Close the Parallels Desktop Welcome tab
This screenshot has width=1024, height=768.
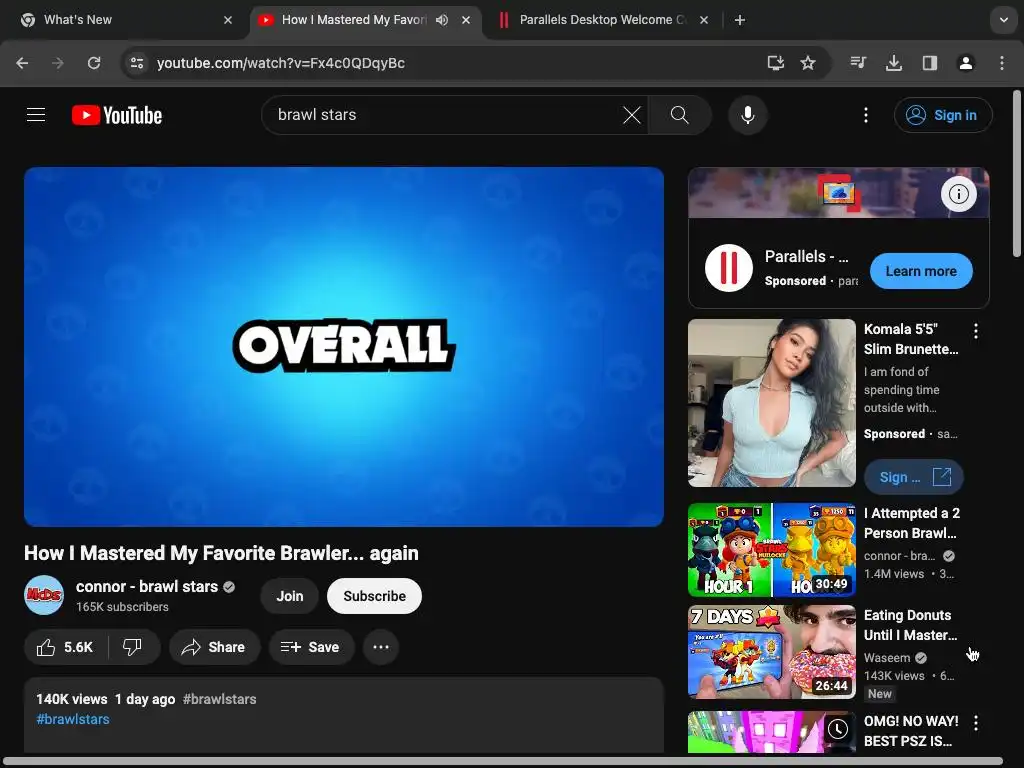(704, 20)
